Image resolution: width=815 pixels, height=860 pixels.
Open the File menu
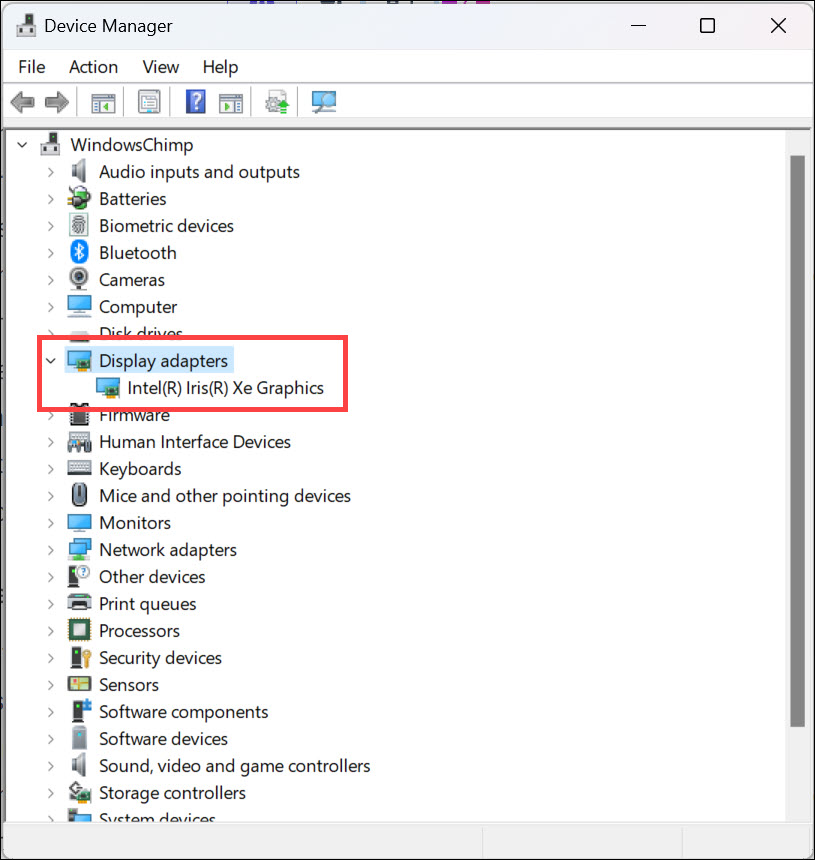(32, 67)
